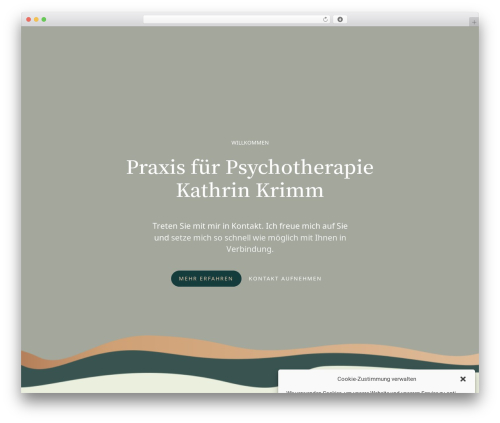
Task: Reload page using the refresh icon
Action: 325,20
